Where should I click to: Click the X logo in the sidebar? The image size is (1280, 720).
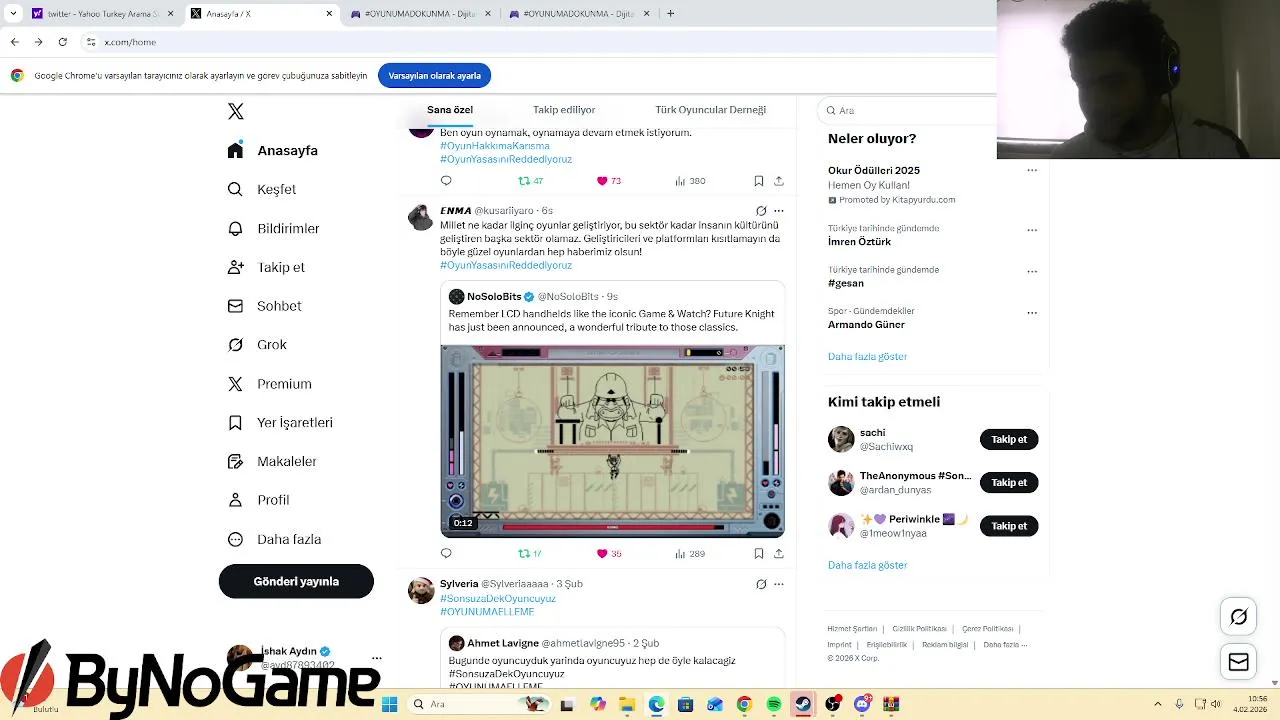point(236,111)
